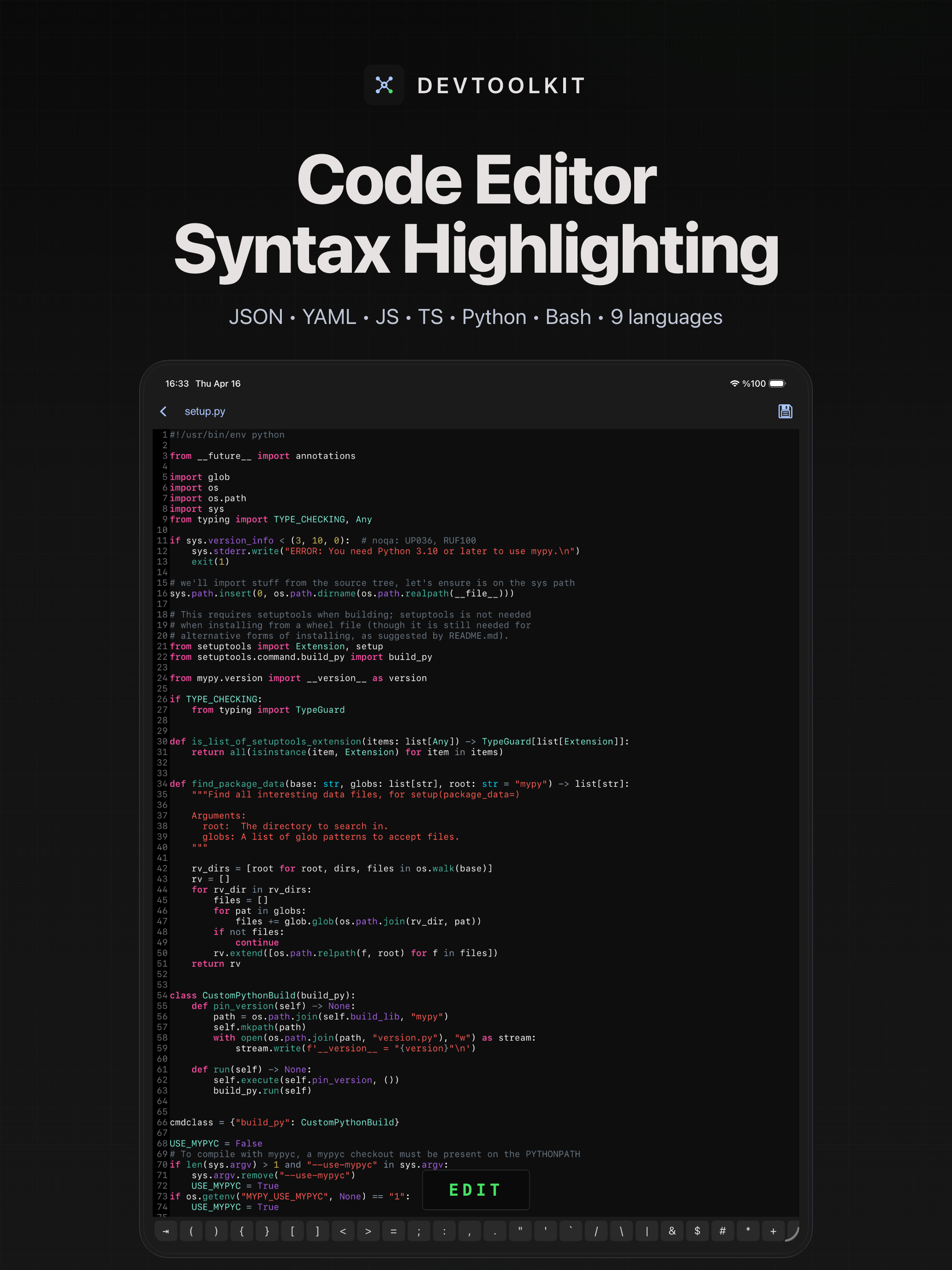Open EDIT mode with the green button

476,1190
